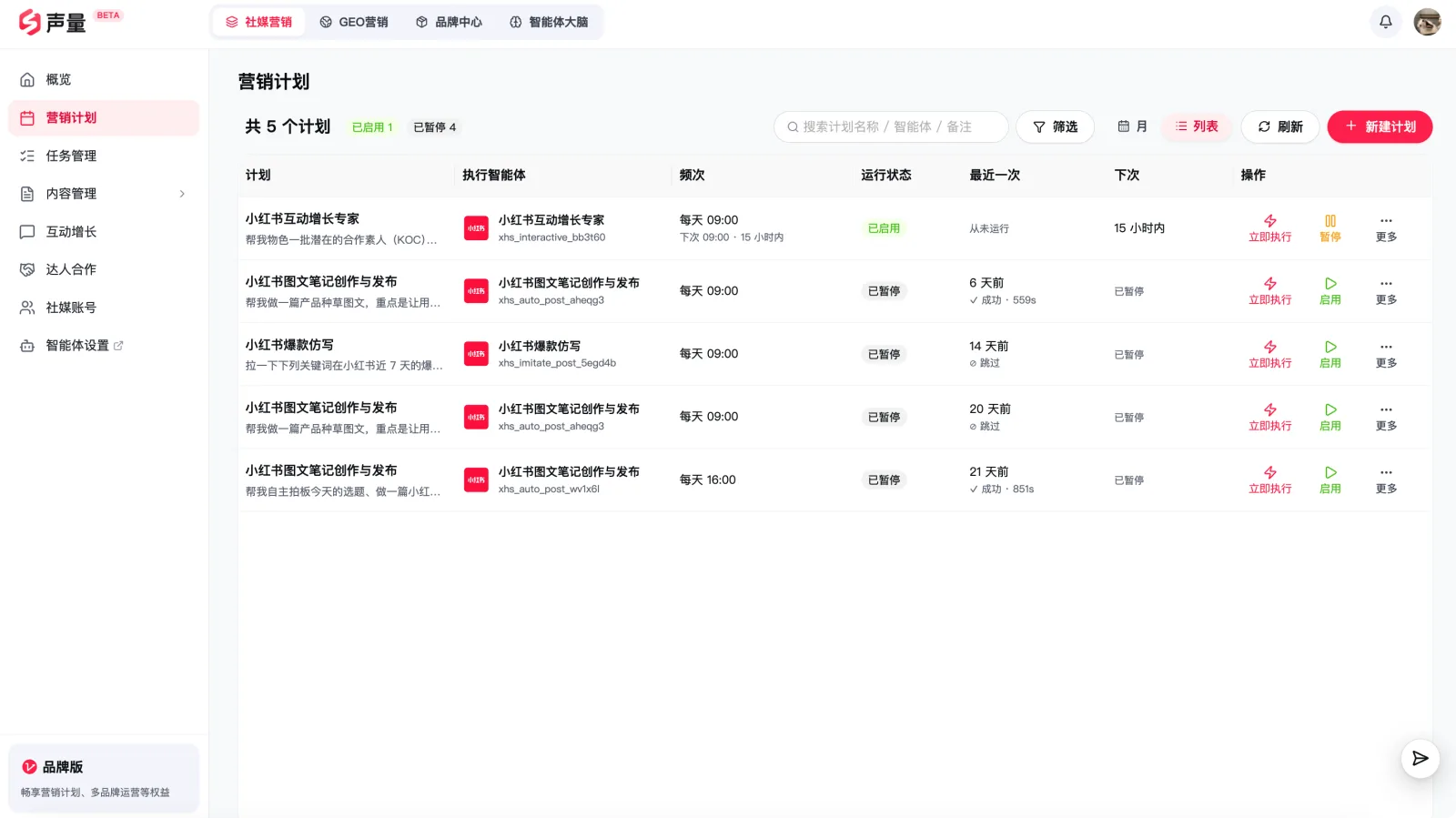Switch to 社媒营销 top tab

(x=259, y=22)
